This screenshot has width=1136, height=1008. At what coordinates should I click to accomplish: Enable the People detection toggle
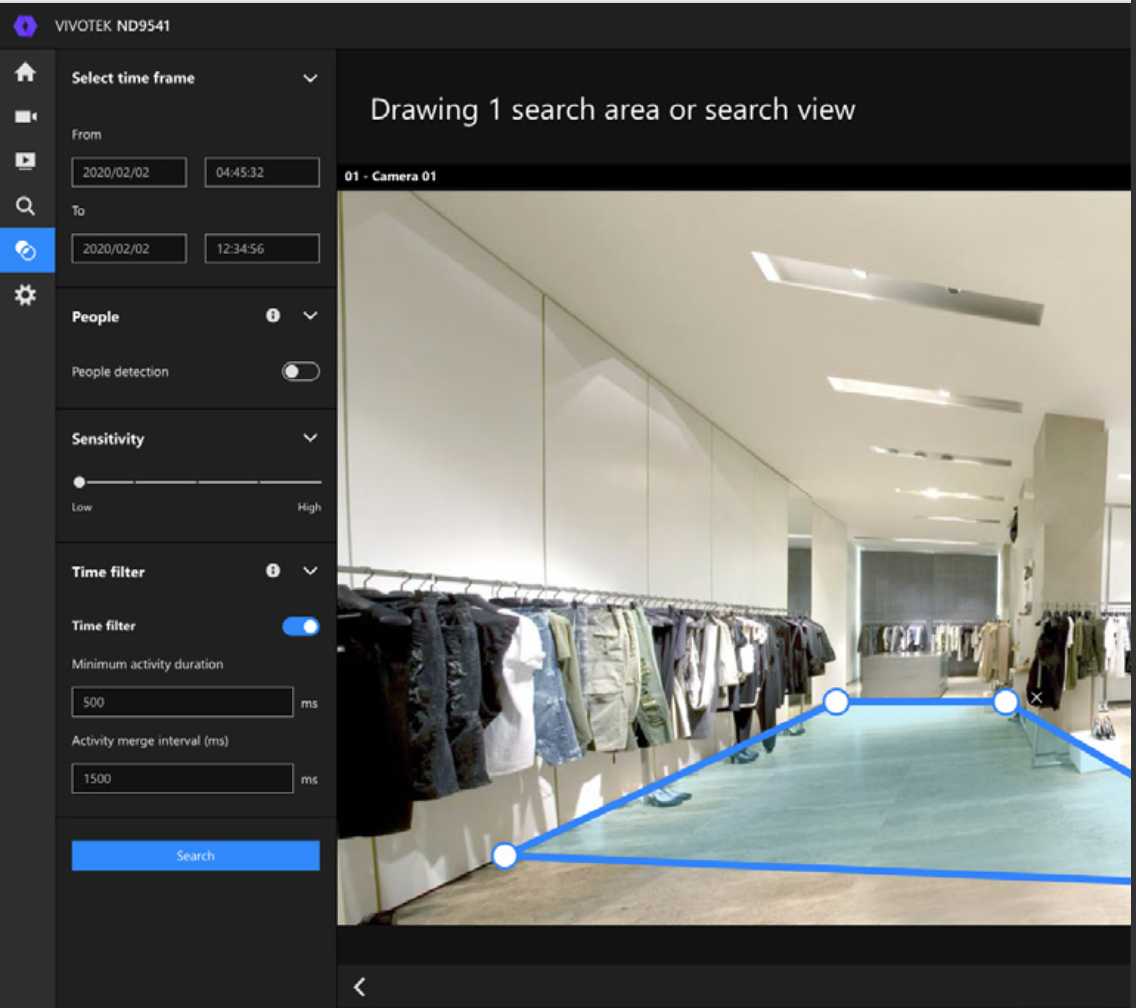point(300,372)
